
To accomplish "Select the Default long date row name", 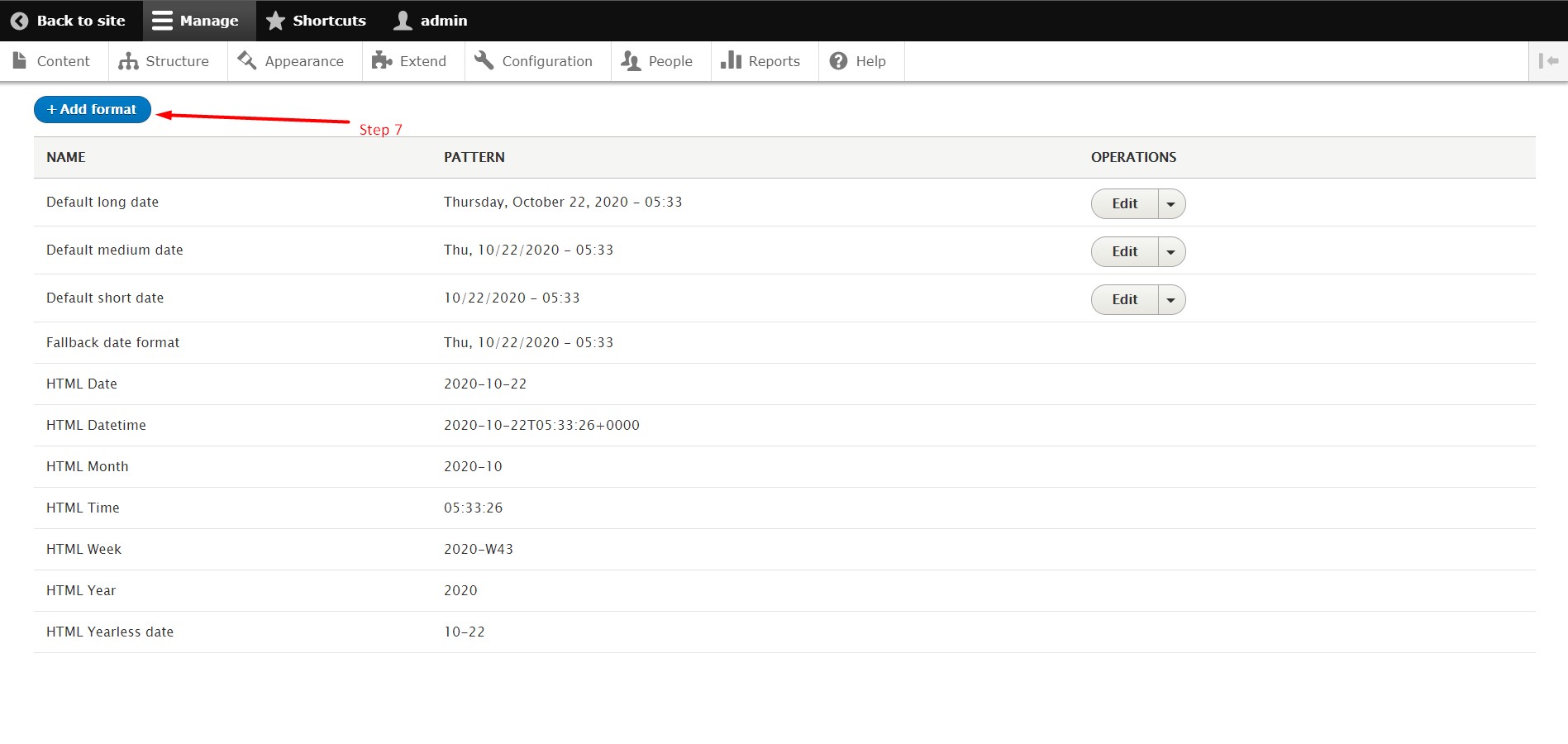I will 102,202.
